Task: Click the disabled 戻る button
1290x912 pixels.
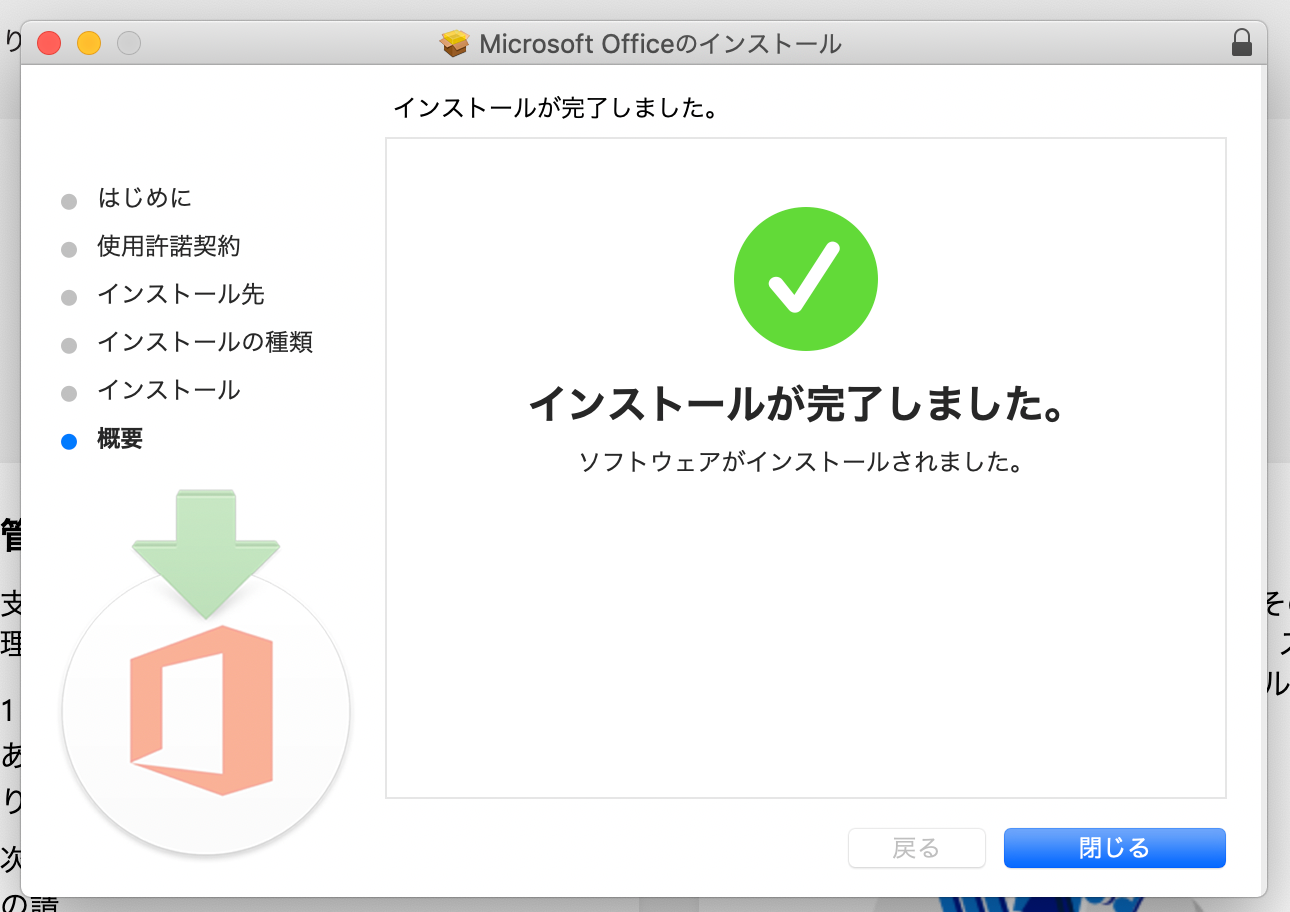Action: click(x=916, y=848)
